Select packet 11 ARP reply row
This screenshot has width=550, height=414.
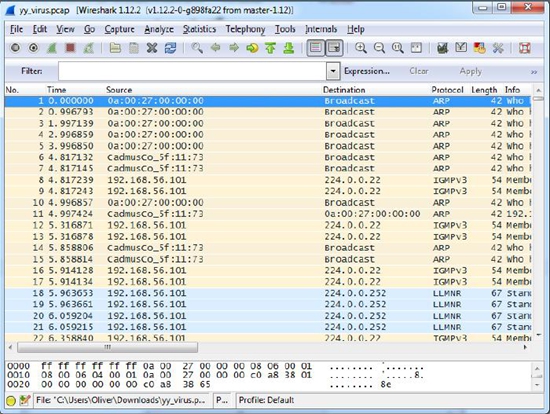coord(268,214)
